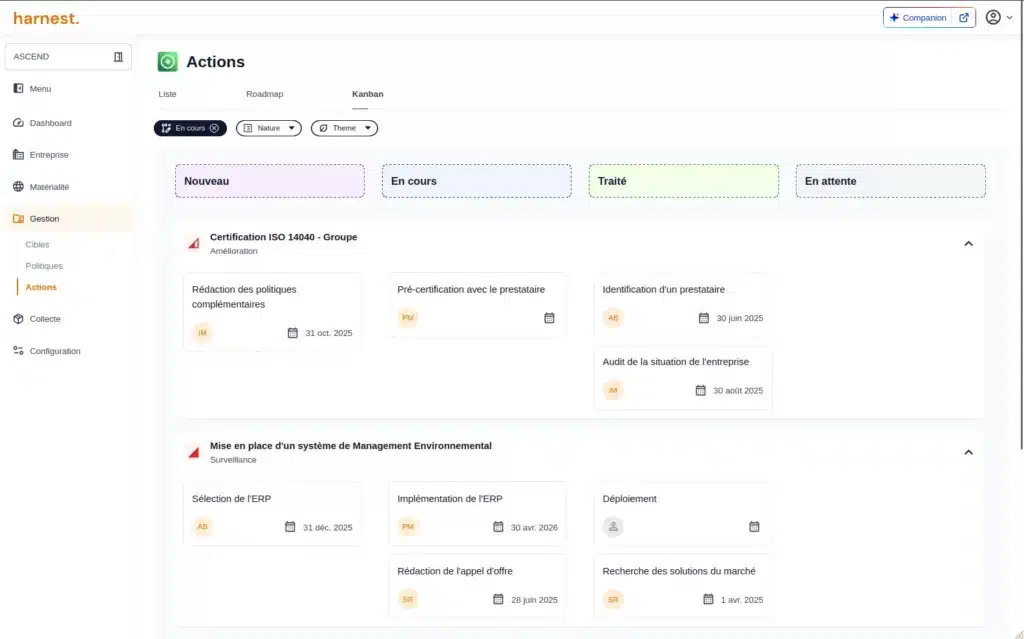
Task: Click calendar icon on Pré-certification card
Action: point(549,318)
